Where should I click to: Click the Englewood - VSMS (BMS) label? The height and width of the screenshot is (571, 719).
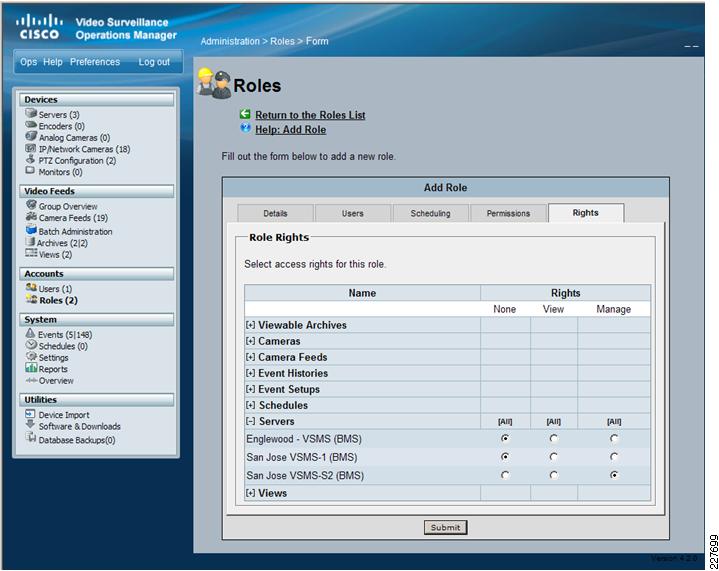point(304,439)
